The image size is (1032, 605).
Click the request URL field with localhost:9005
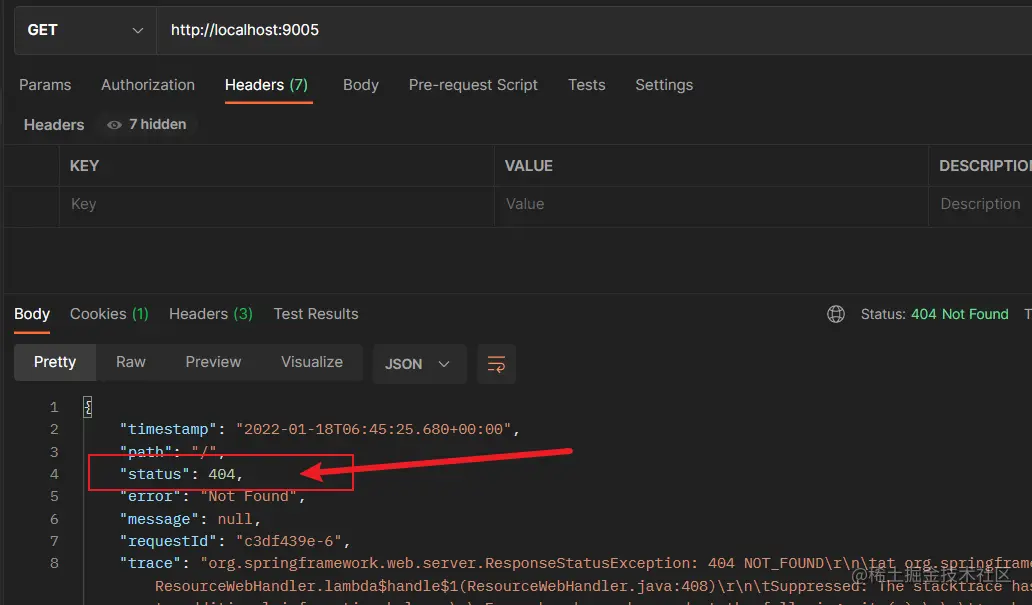click(x=594, y=30)
